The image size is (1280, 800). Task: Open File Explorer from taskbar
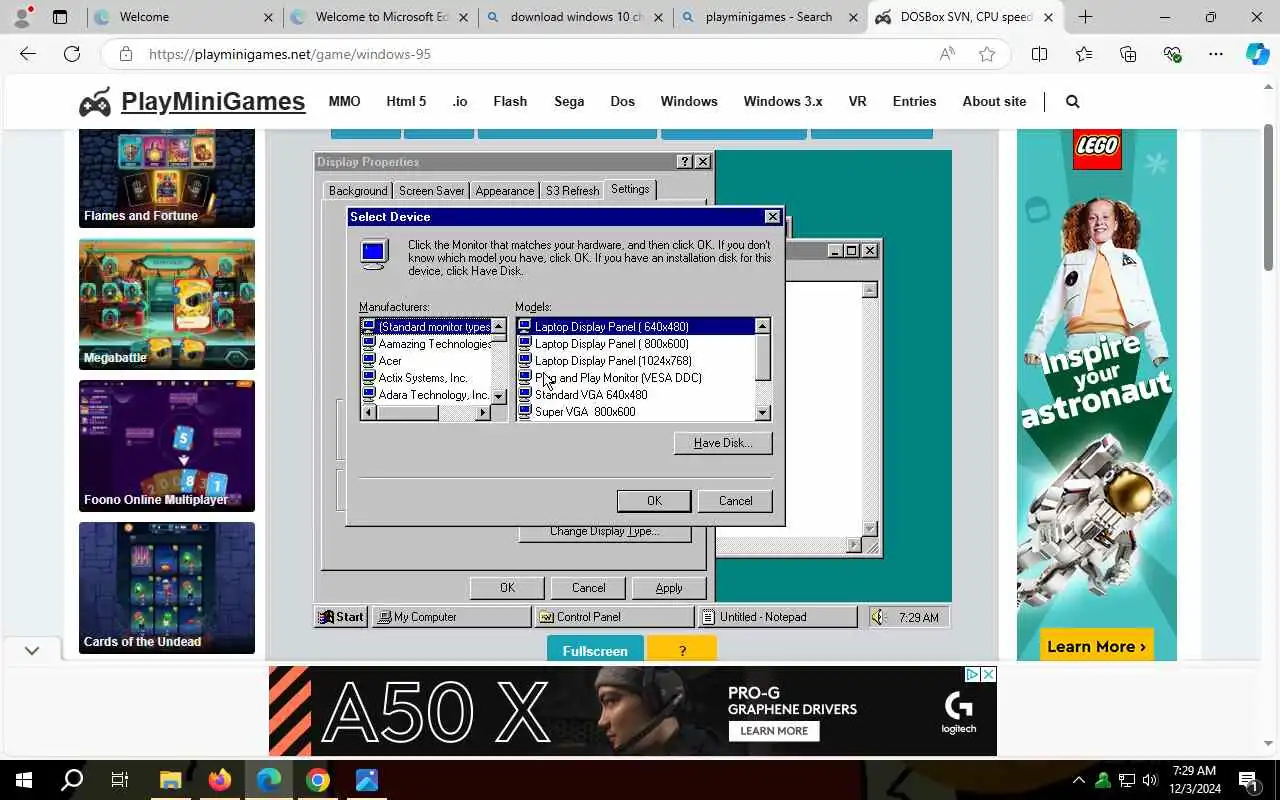(x=170, y=780)
